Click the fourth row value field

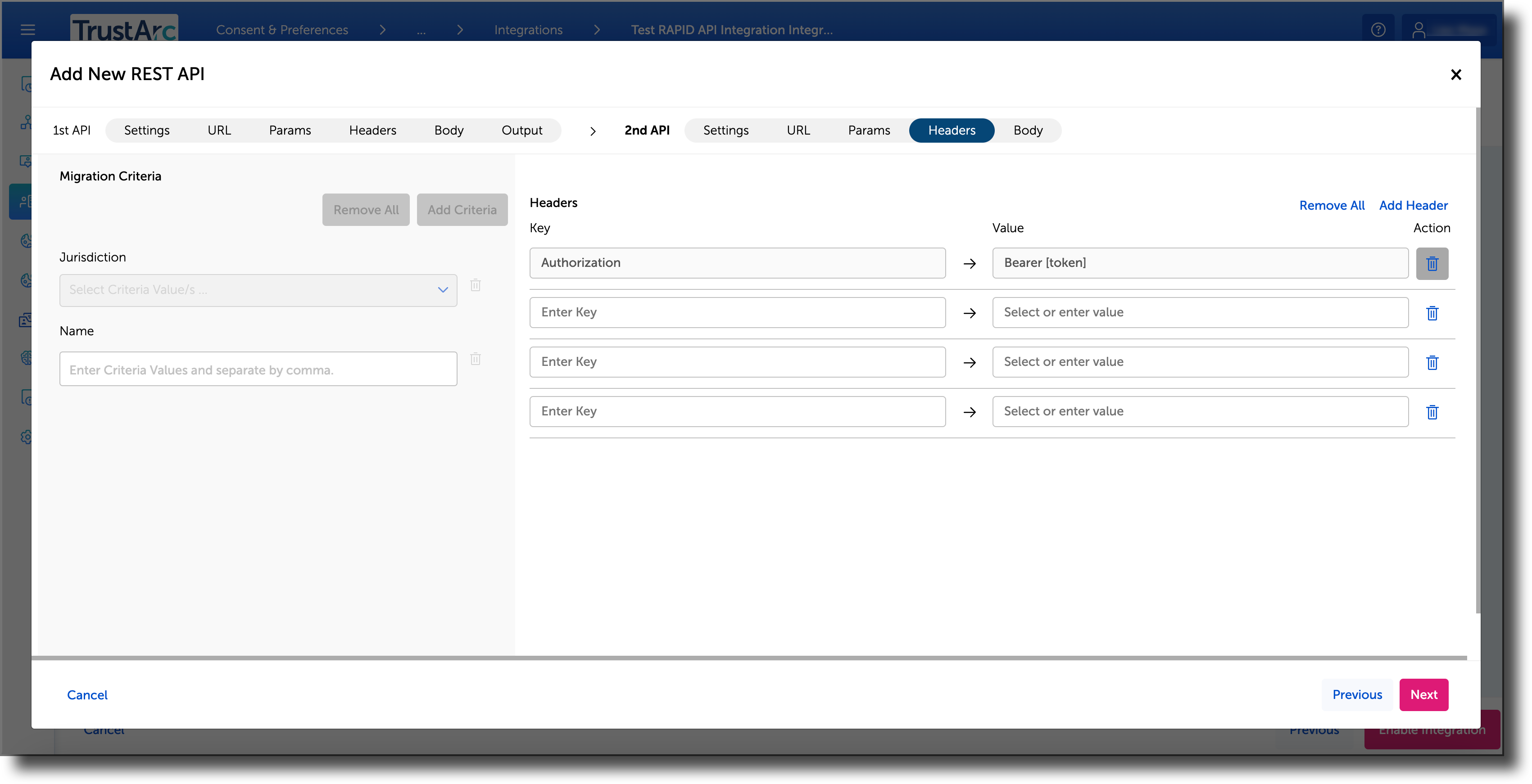1200,411
